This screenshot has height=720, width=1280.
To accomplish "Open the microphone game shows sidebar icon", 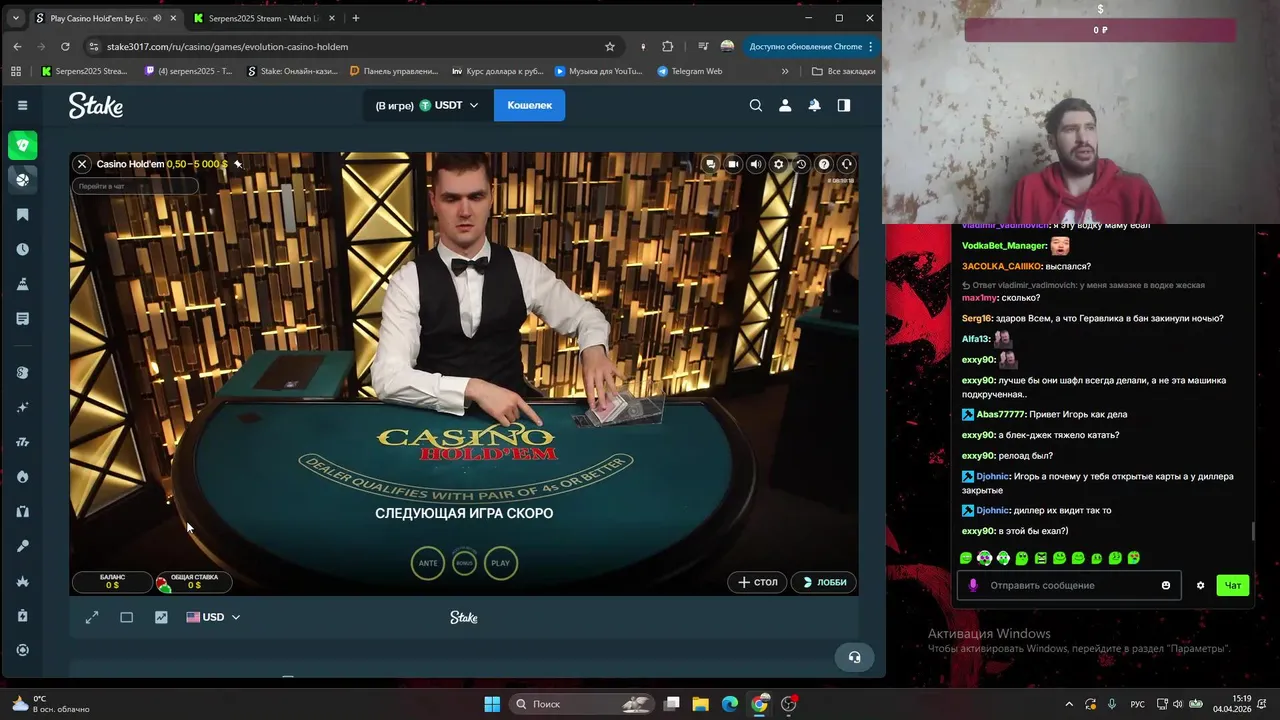I will tap(22, 546).
